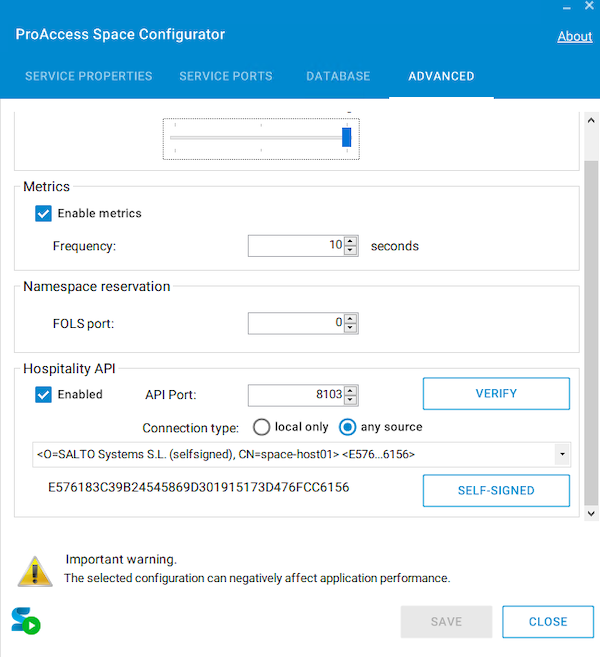This screenshot has width=600, height=657.
Task: Click into the API Port field
Action: (295, 395)
